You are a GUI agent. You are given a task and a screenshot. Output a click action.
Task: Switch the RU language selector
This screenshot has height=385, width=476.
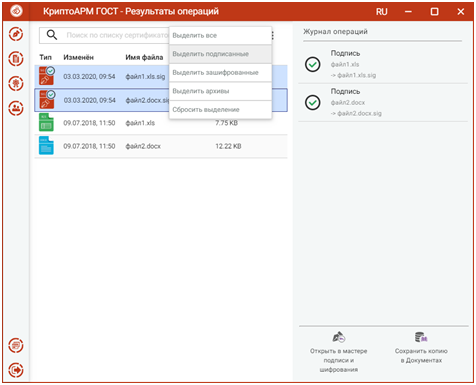click(x=382, y=12)
